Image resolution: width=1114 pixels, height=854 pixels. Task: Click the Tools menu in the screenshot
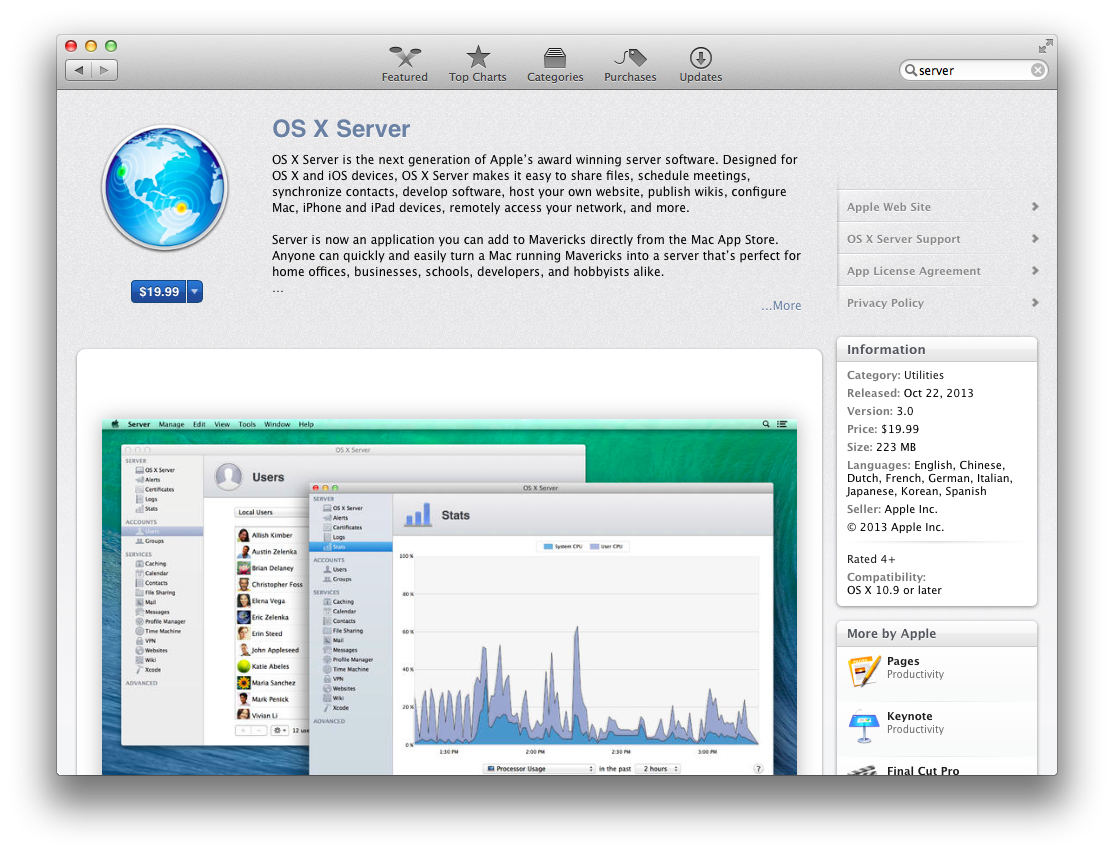coord(247,424)
